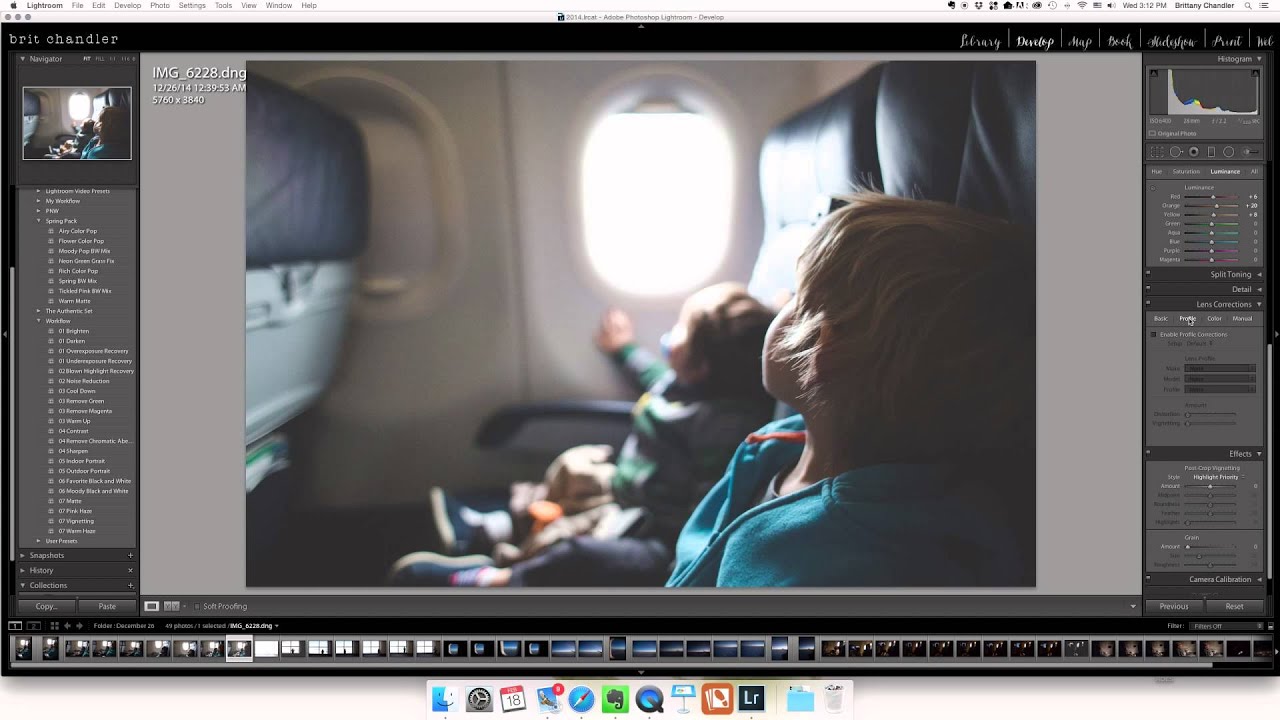Open the toolbar options dropdown arrow
The width and height of the screenshot is (1280, 720).
point(1133,606)
